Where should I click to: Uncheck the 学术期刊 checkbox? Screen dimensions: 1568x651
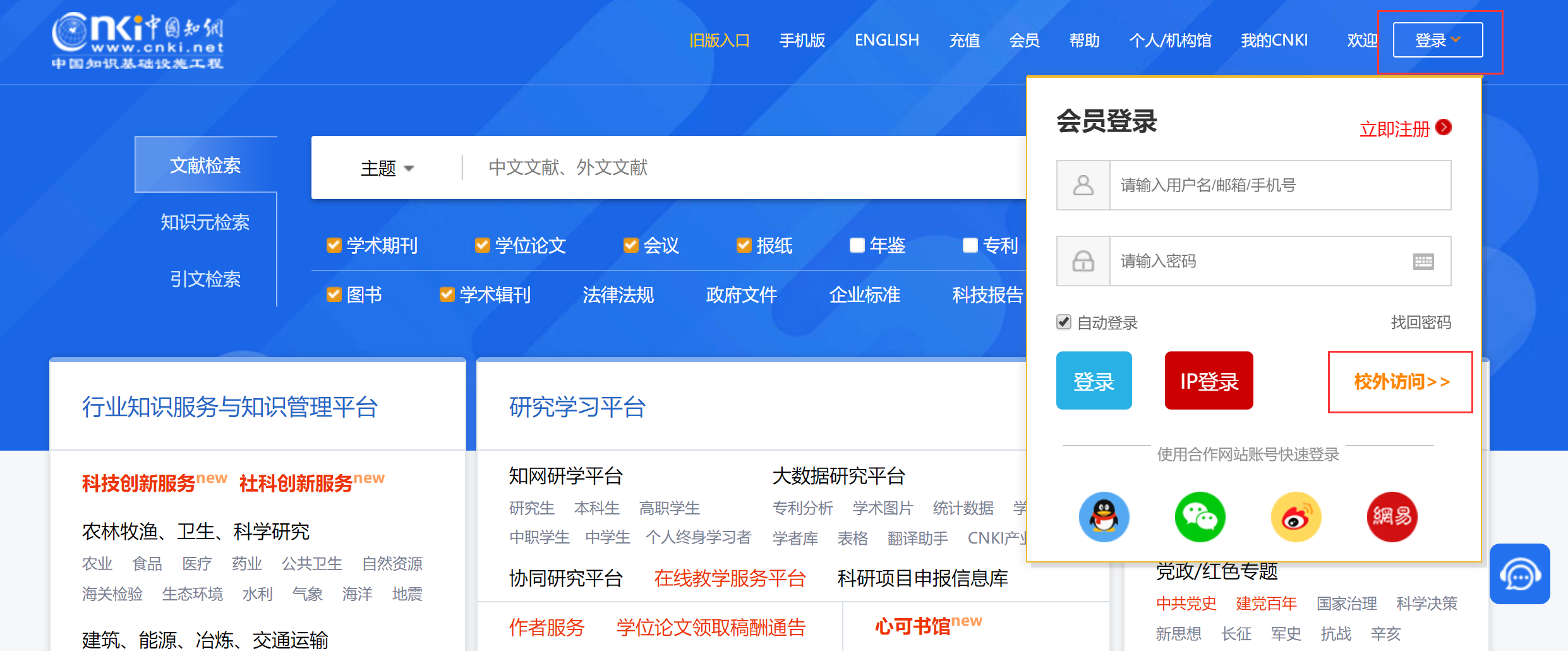coord(334,245)
